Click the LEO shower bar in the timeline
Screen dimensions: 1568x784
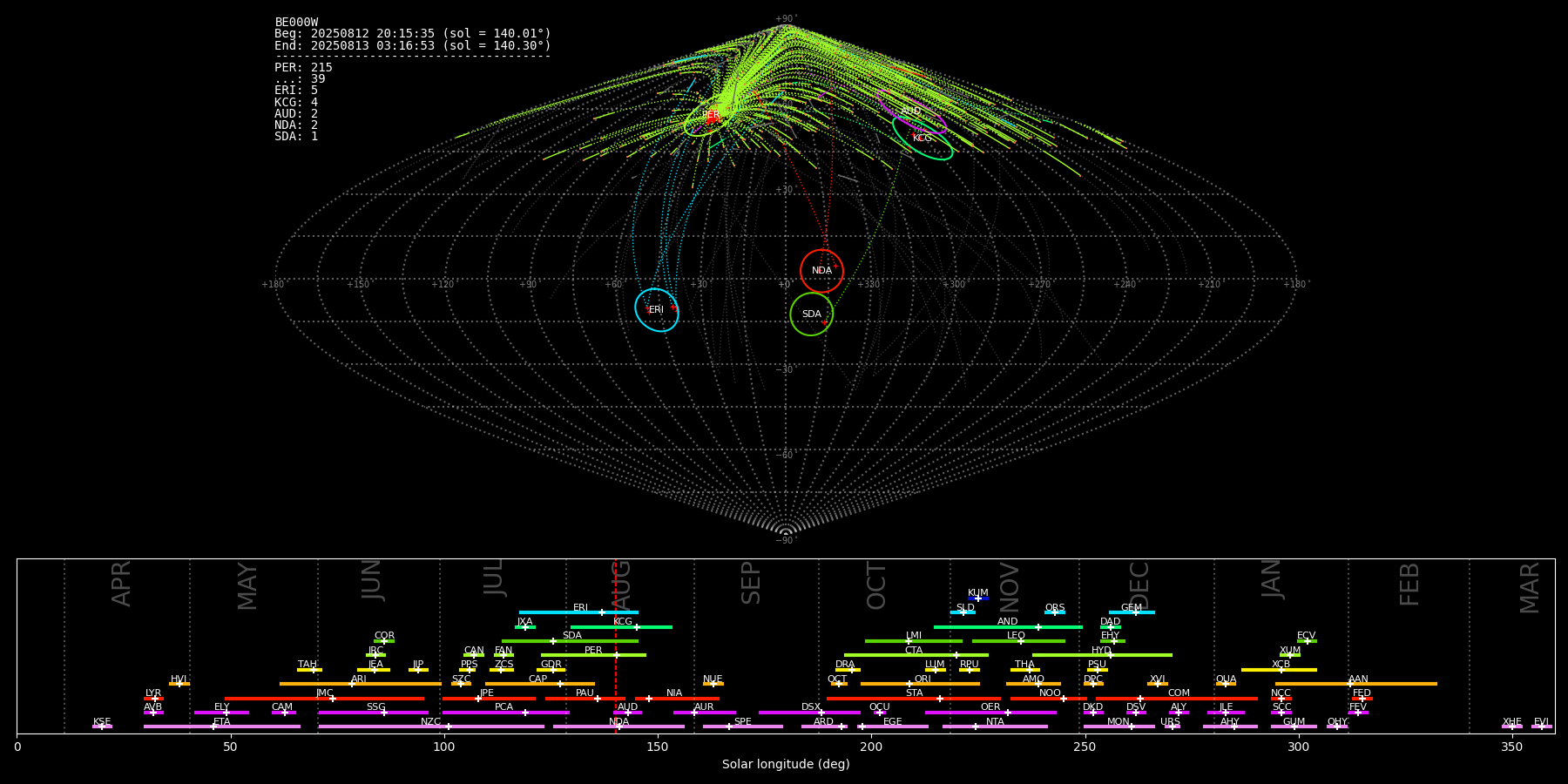tap(1018, 641)
